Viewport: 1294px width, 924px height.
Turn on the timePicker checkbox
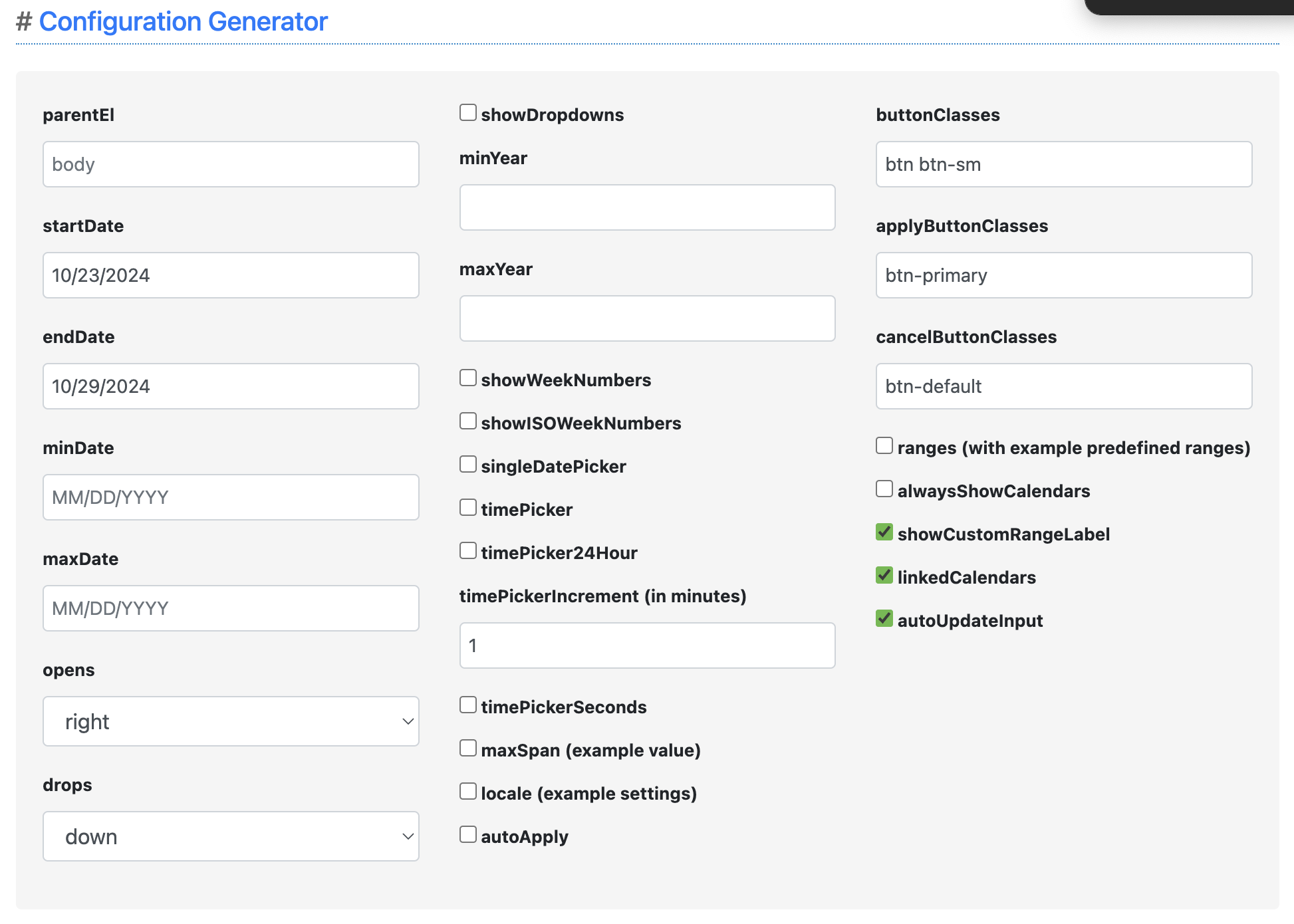coord(468,507)
